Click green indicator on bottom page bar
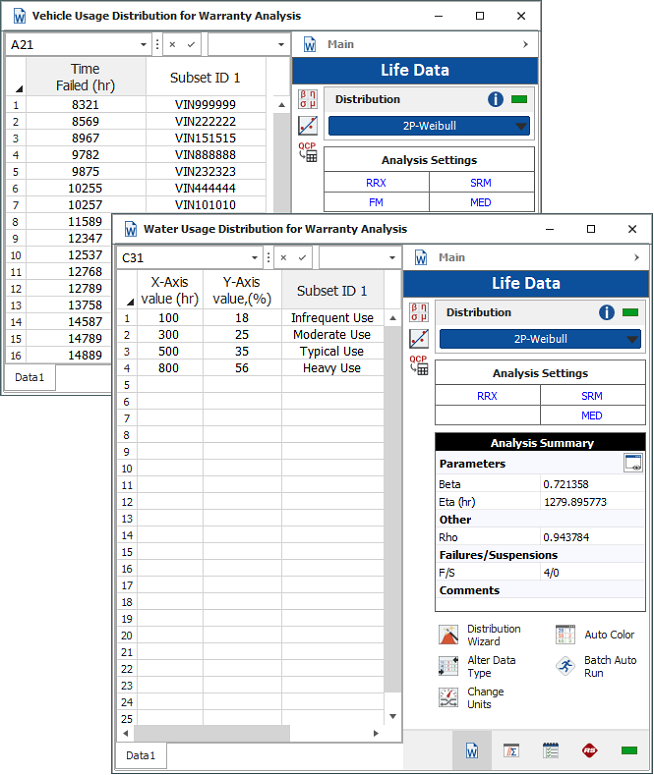The image size is (654, 775). pos(629,750)
